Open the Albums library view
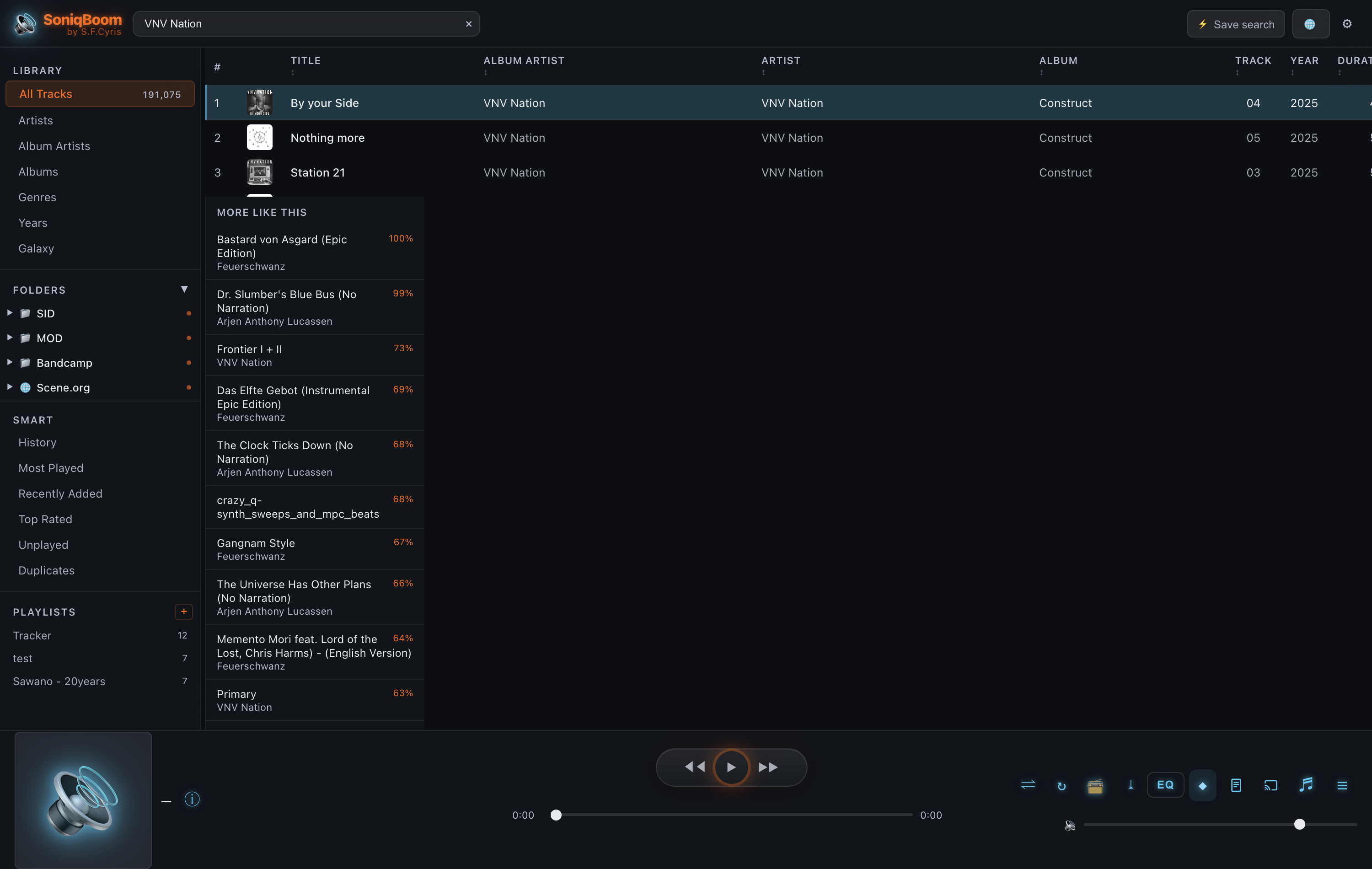The width and height of the screenshot is (1372, 869). [38, 172]
